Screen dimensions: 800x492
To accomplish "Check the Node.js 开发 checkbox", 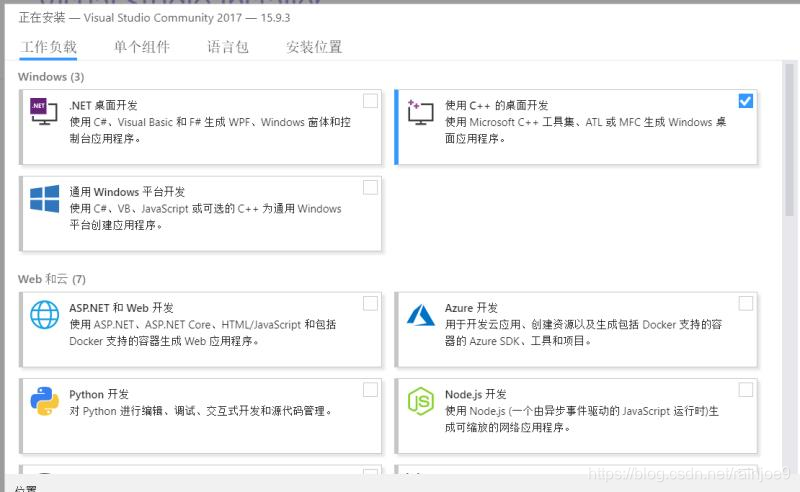I will [x=745, y=389].
